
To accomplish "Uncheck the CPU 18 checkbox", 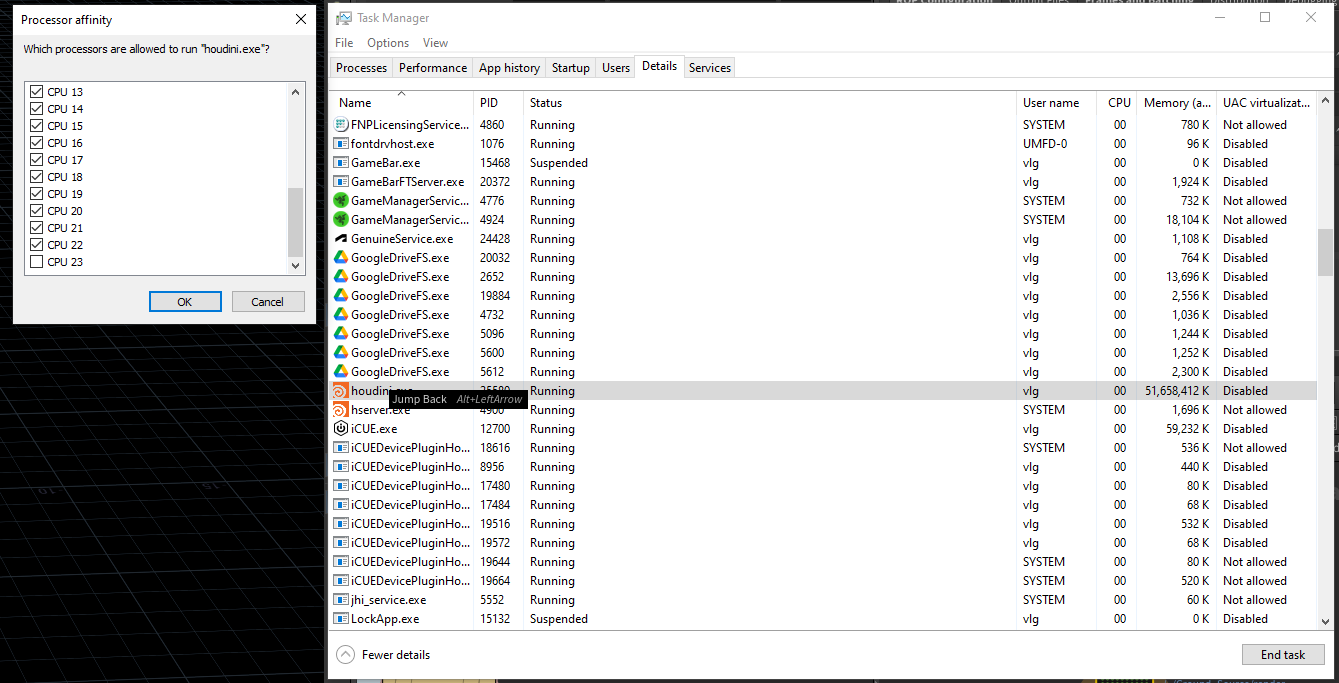I will pos(37,177).
